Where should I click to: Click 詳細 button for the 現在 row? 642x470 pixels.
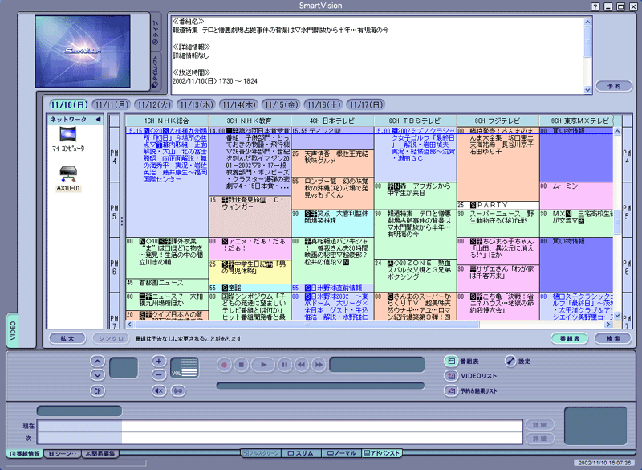click(x=540, y=425)
